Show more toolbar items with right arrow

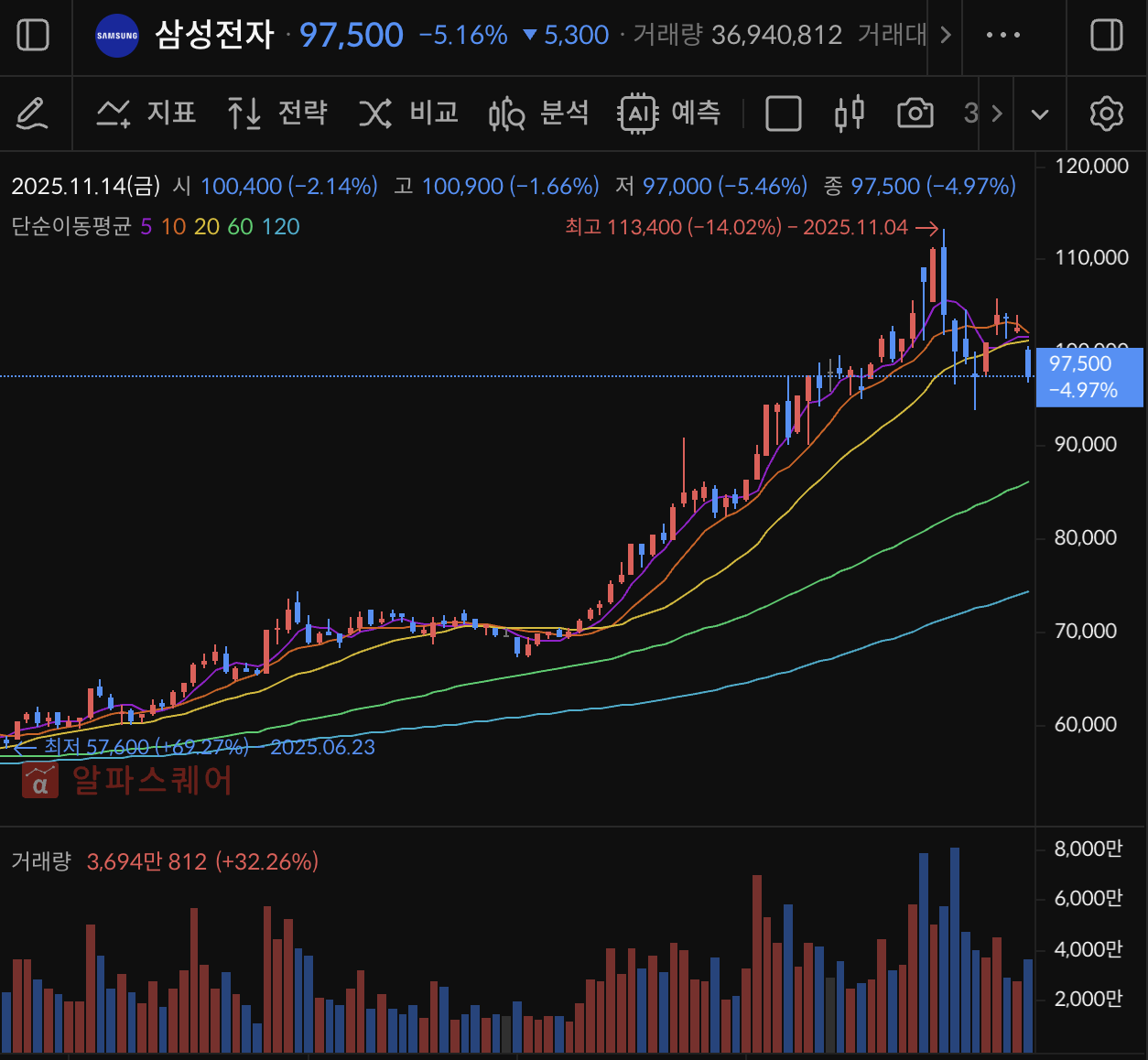click(997, 114)
